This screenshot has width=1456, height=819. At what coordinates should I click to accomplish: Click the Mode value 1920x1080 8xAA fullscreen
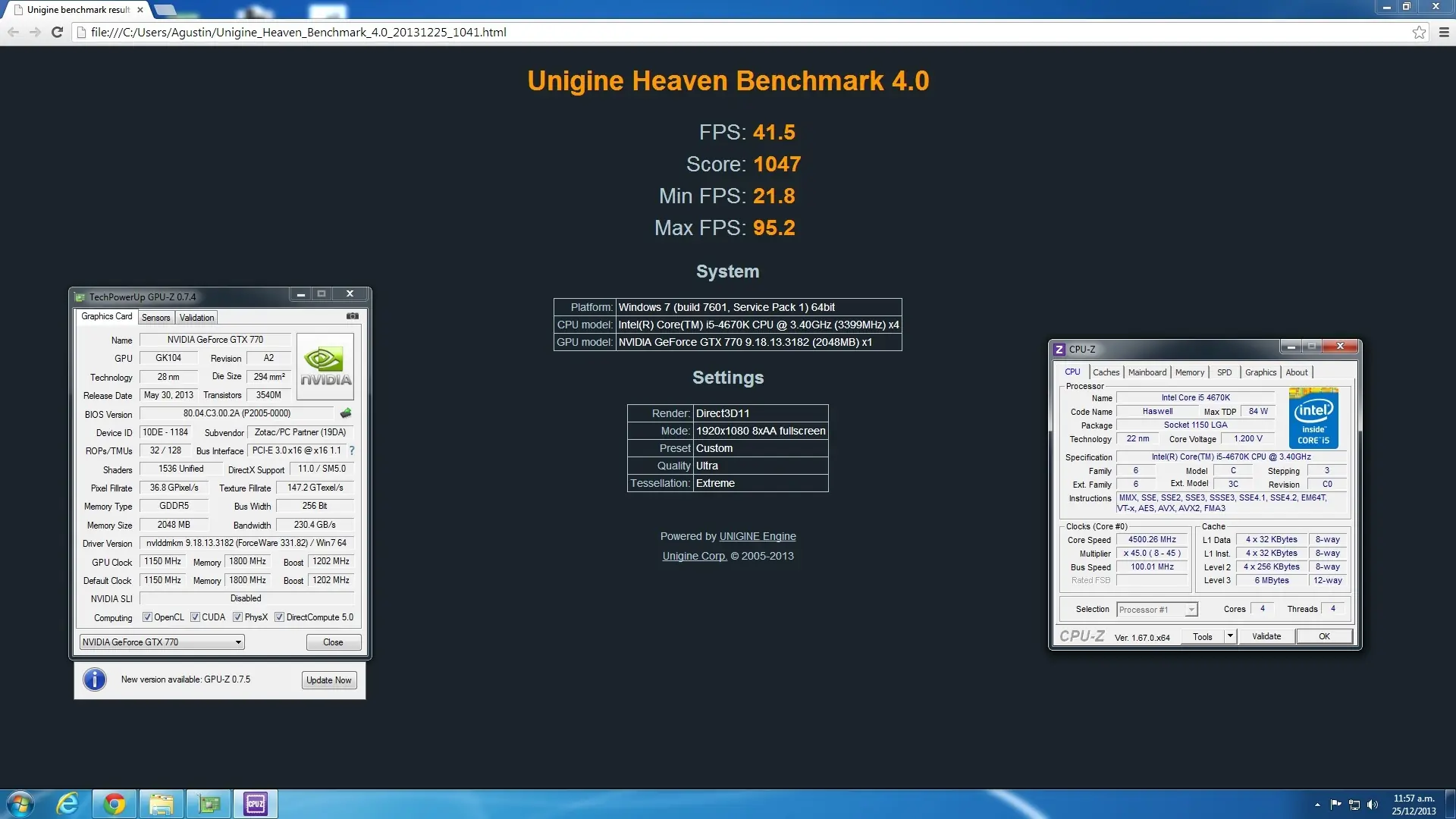point(761,431)
